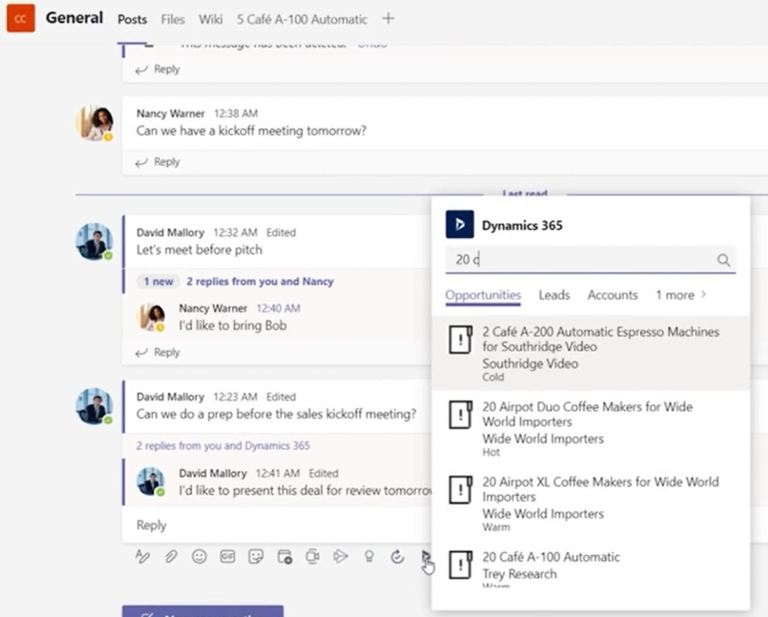768x617 pixels.
Task: Switch to the Posts tab
Action: (x=132, y=19)
